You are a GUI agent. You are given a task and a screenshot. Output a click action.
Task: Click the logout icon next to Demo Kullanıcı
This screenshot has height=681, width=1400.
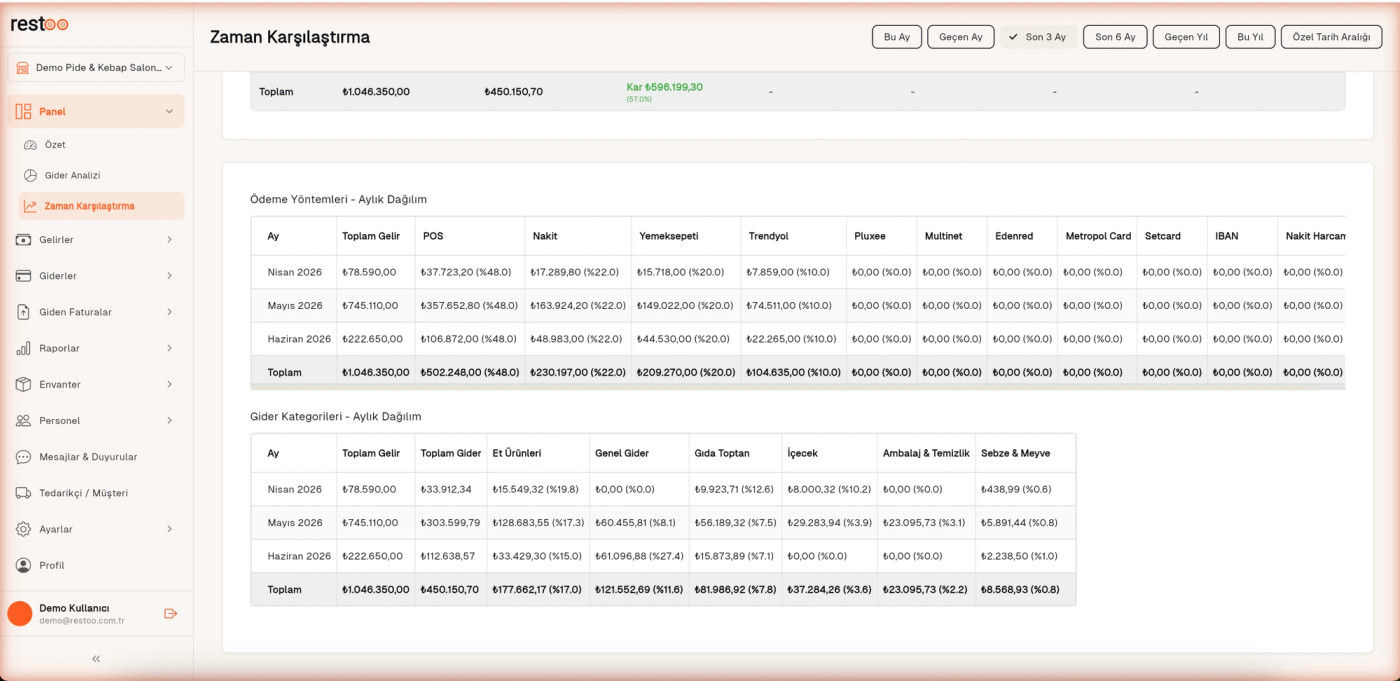pyautogui.click(x=170, y=613)
